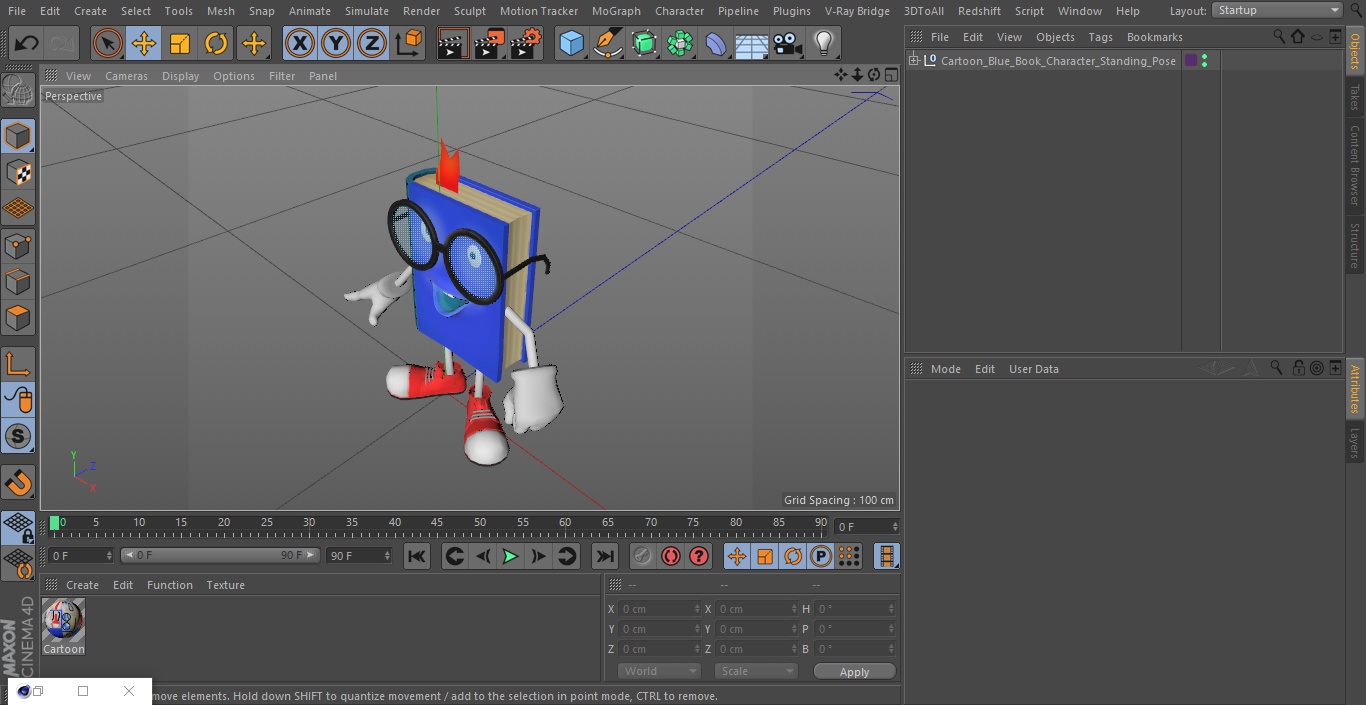Open the MoGraph menu

coord(616,11)
